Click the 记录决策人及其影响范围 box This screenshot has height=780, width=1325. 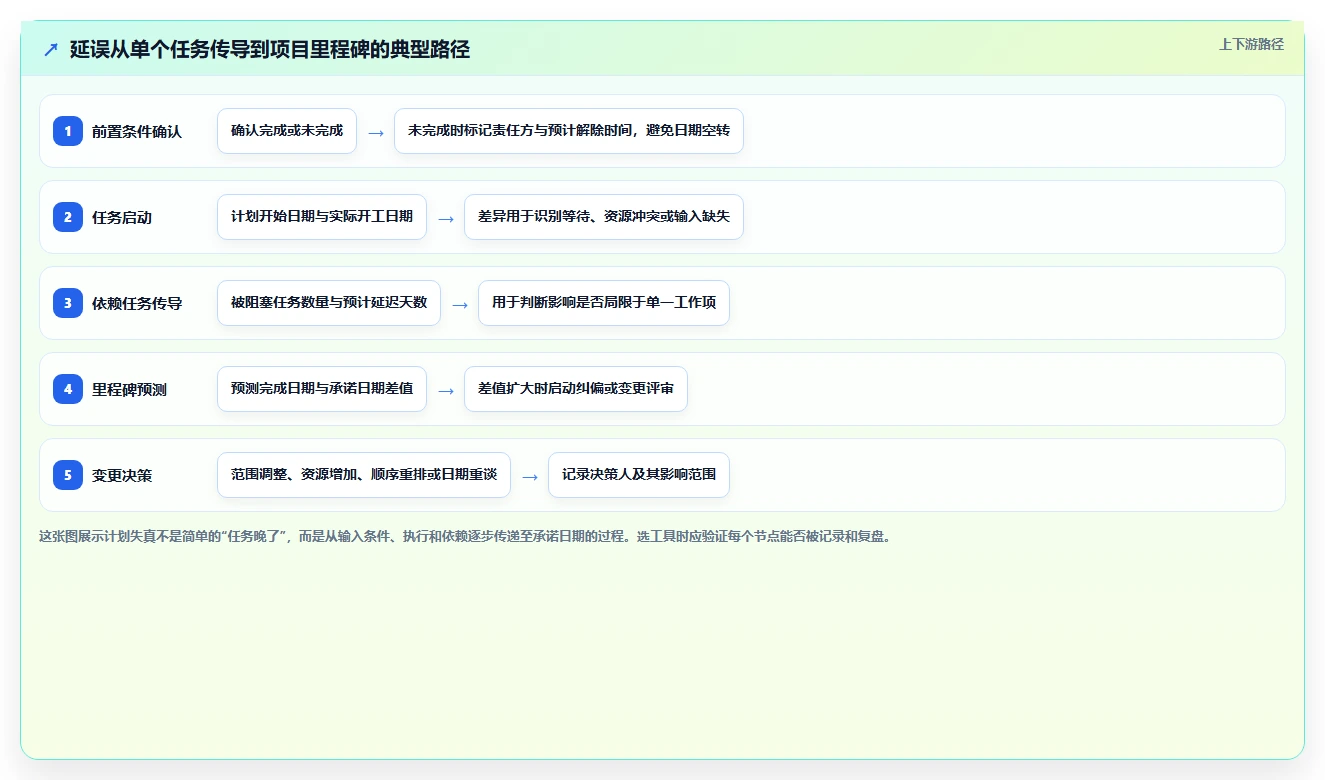pyautogui.click(x=639, y=475)
